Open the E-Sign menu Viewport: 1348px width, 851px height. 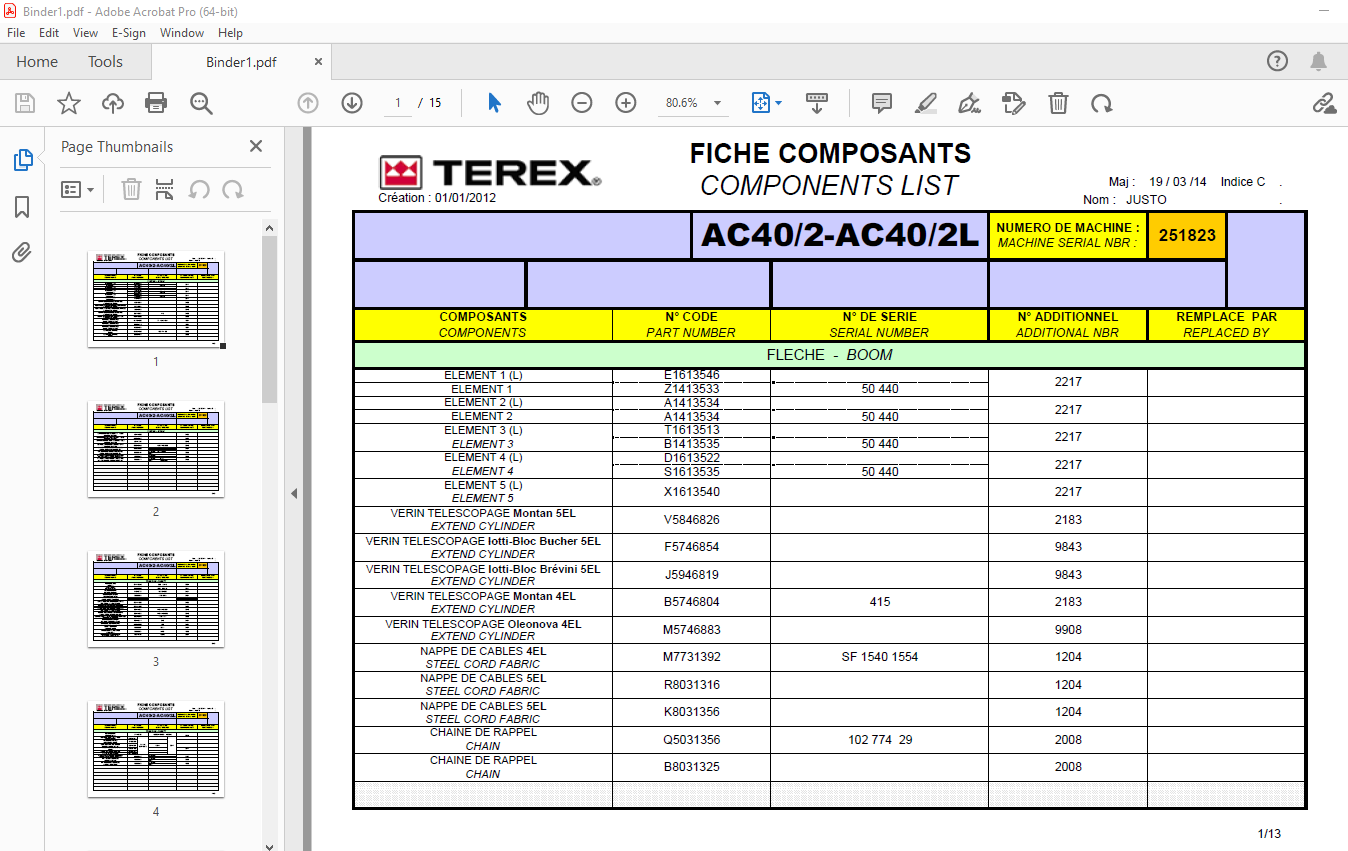[x=129, y=33]
